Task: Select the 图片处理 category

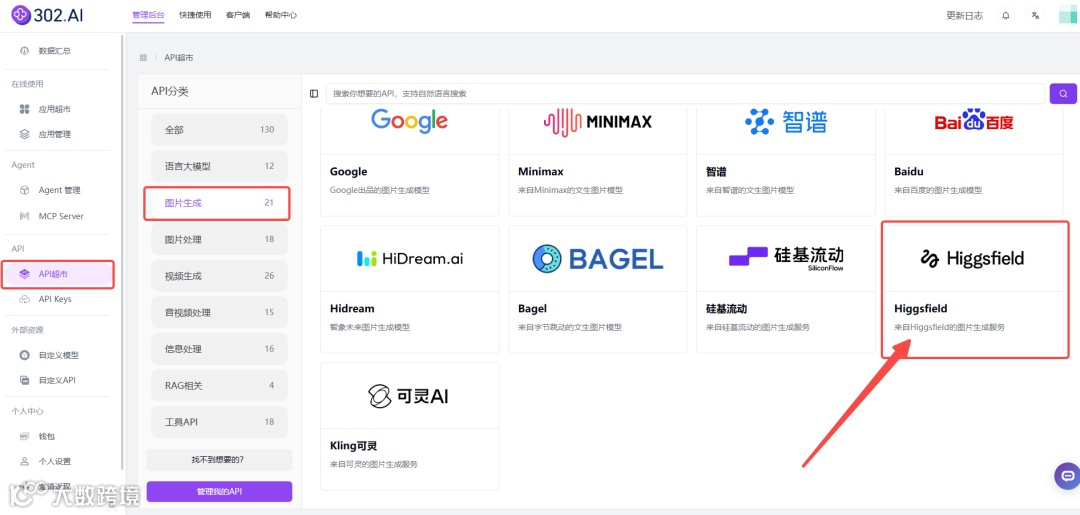Action: [219, 239]
